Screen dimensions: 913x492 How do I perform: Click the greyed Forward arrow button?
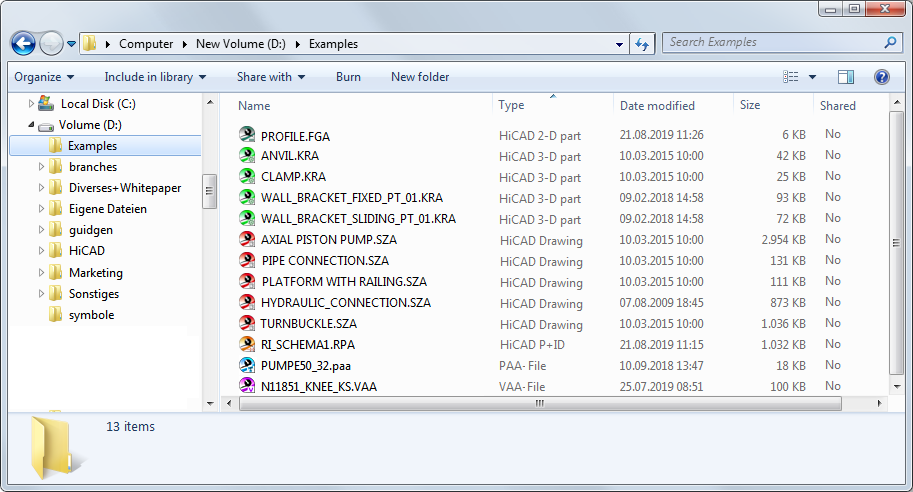coord(51,44)
